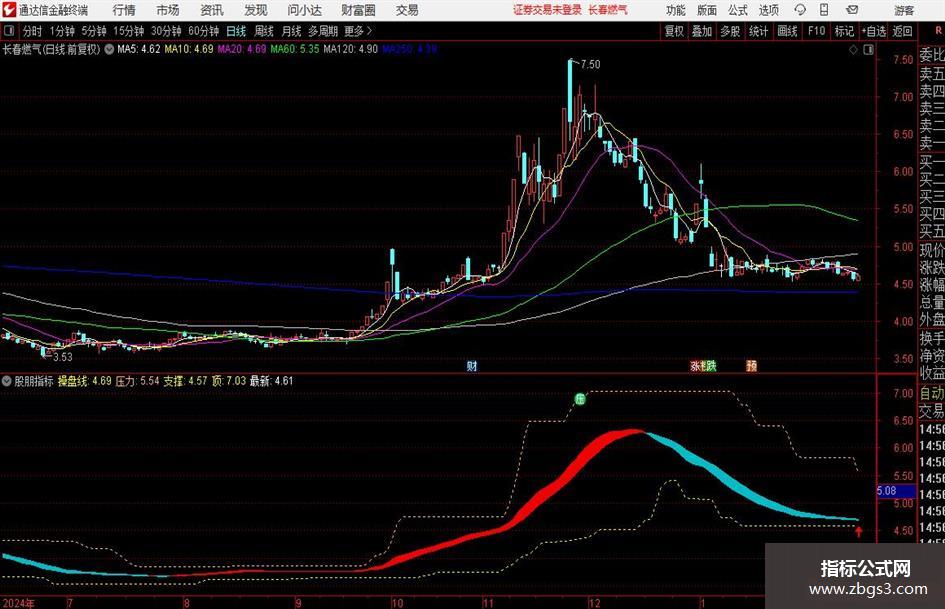Open the 行情 menu
Image resolution: width=945 pixels, height=609 pixels.
click(124, 10)
